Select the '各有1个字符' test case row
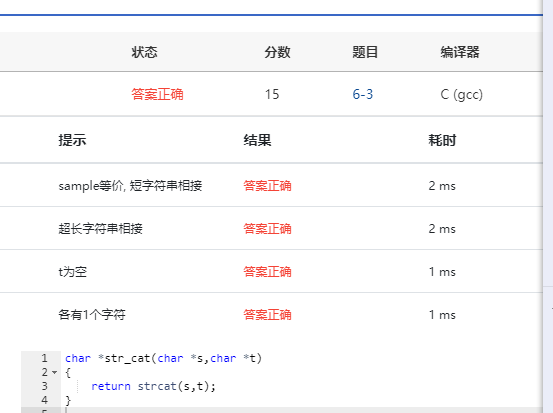Image resolution: width=553 pixels, height=413 pixels. [x=271, y=314]
